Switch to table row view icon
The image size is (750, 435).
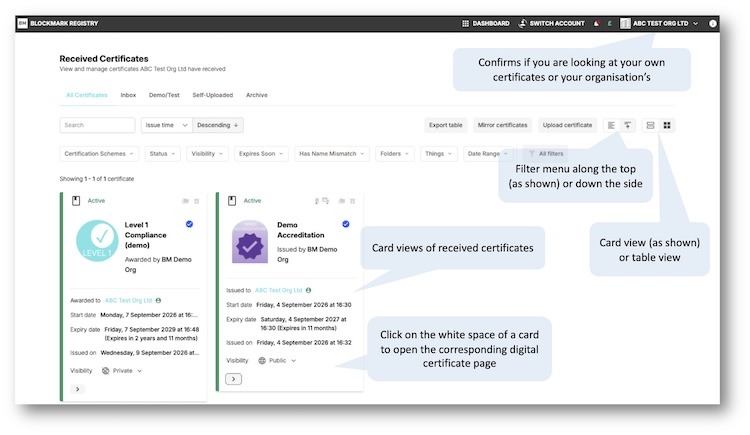coord(650,125)
